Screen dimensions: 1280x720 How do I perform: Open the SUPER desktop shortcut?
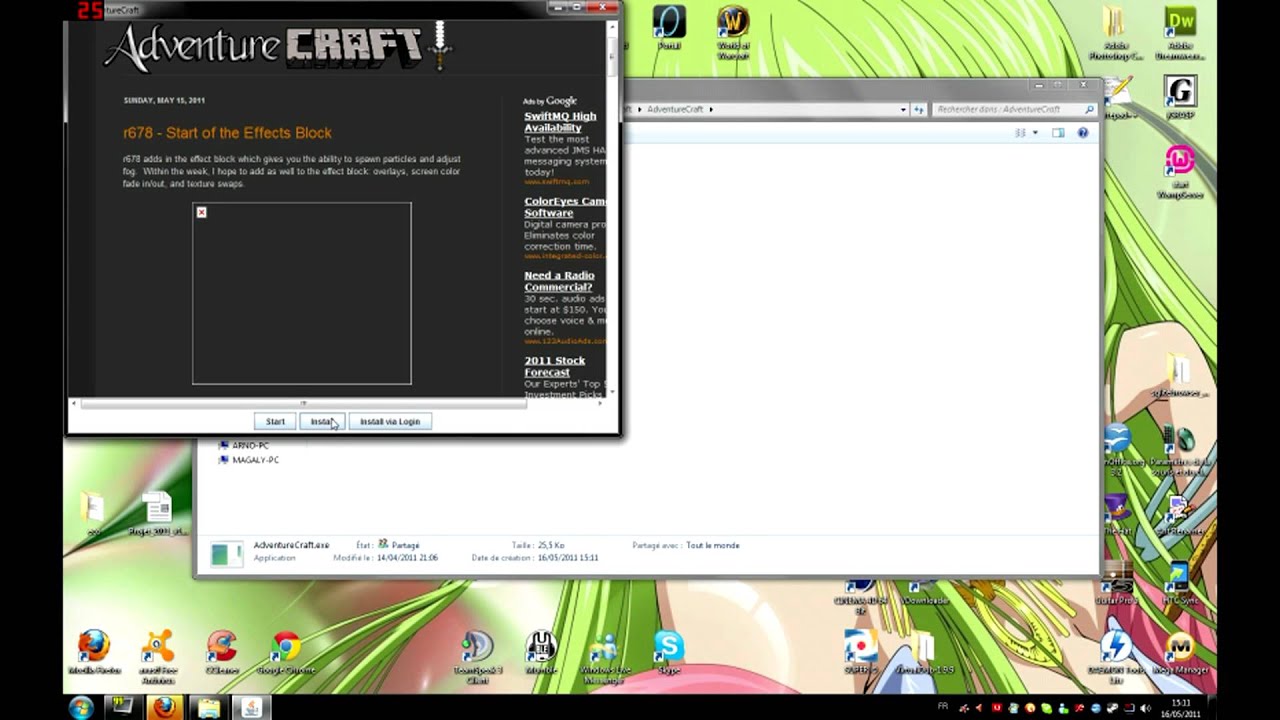(860, 652)
